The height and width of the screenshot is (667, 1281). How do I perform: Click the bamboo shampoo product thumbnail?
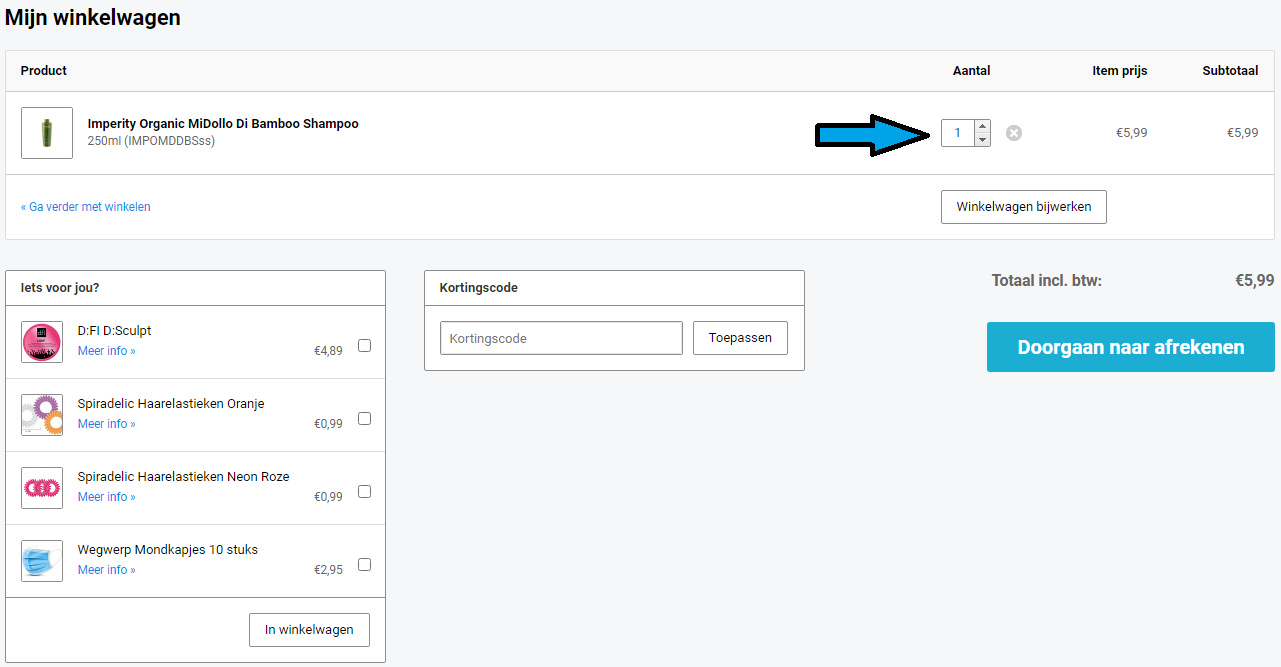[47, 133]
